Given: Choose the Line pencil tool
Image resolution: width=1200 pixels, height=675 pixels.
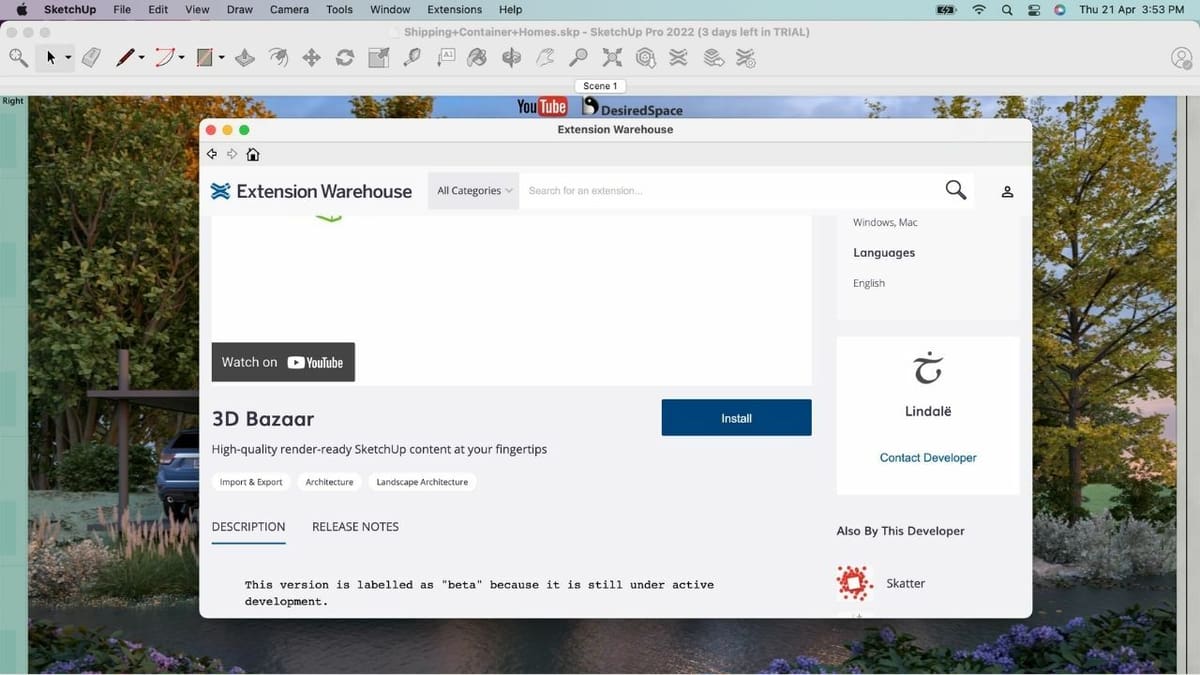Looking at the screenshot, I should [x=124, y=58].
